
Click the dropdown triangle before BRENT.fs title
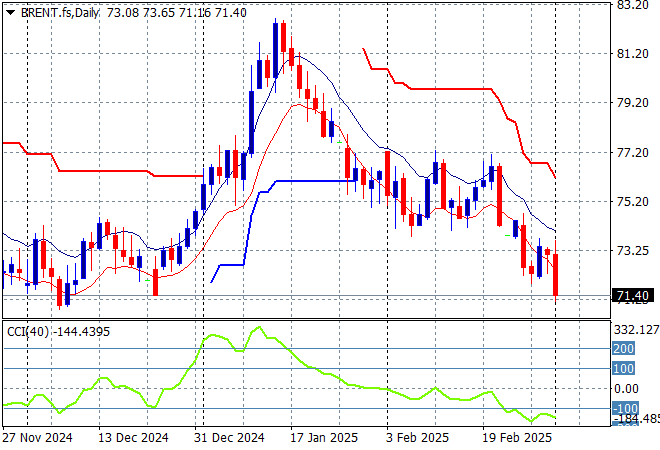[x=11, y=11]
